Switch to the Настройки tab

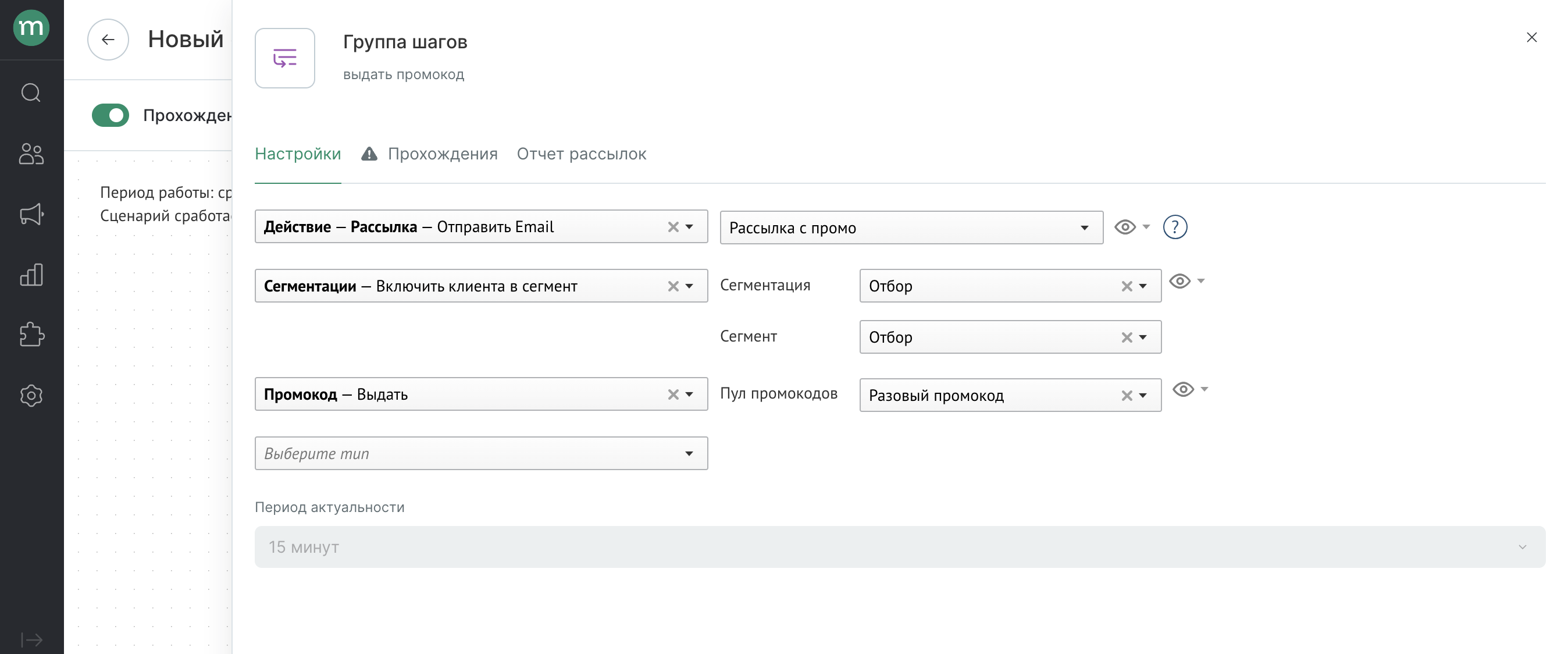pos(298,154)
